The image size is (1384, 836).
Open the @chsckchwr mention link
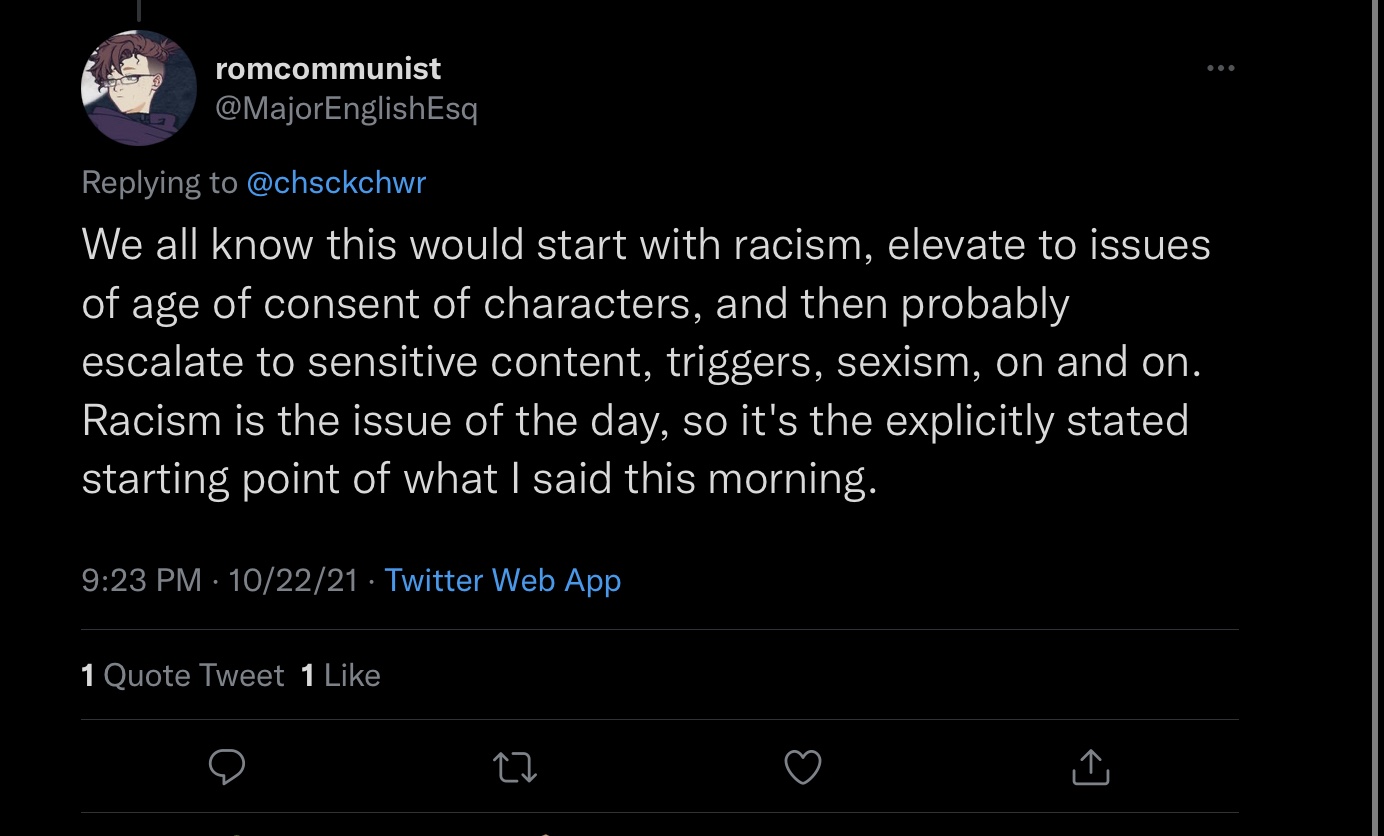click(336, 182)
